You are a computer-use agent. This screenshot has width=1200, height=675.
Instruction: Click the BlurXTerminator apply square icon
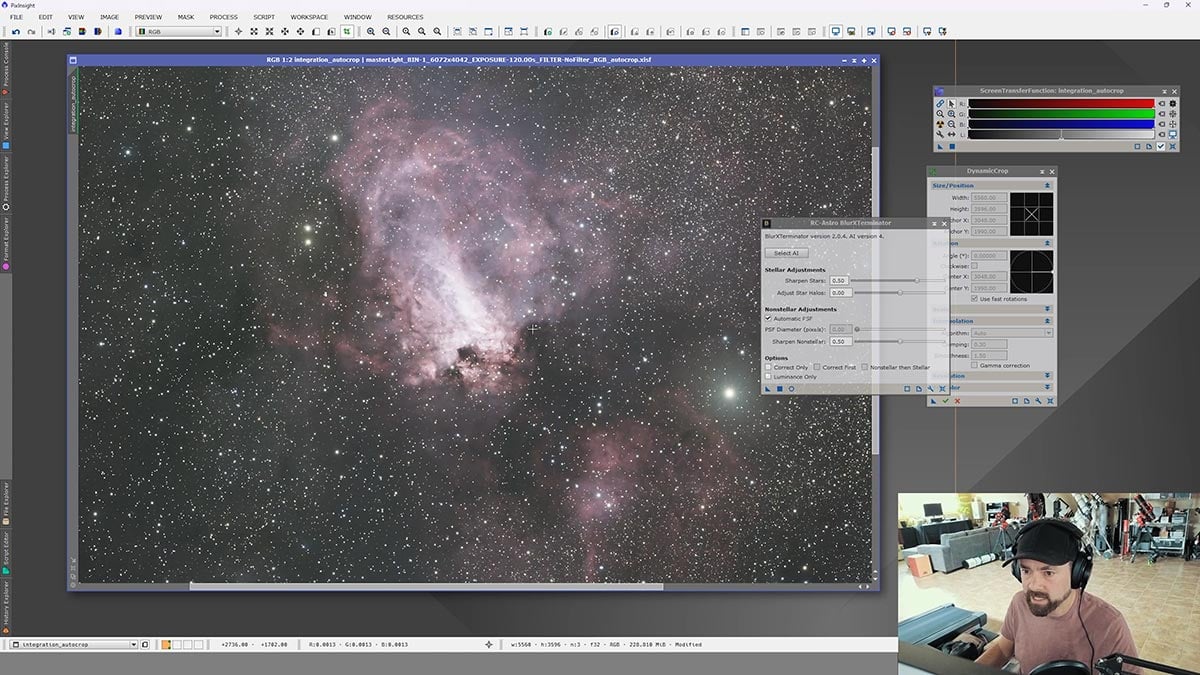tap(779, 388)
